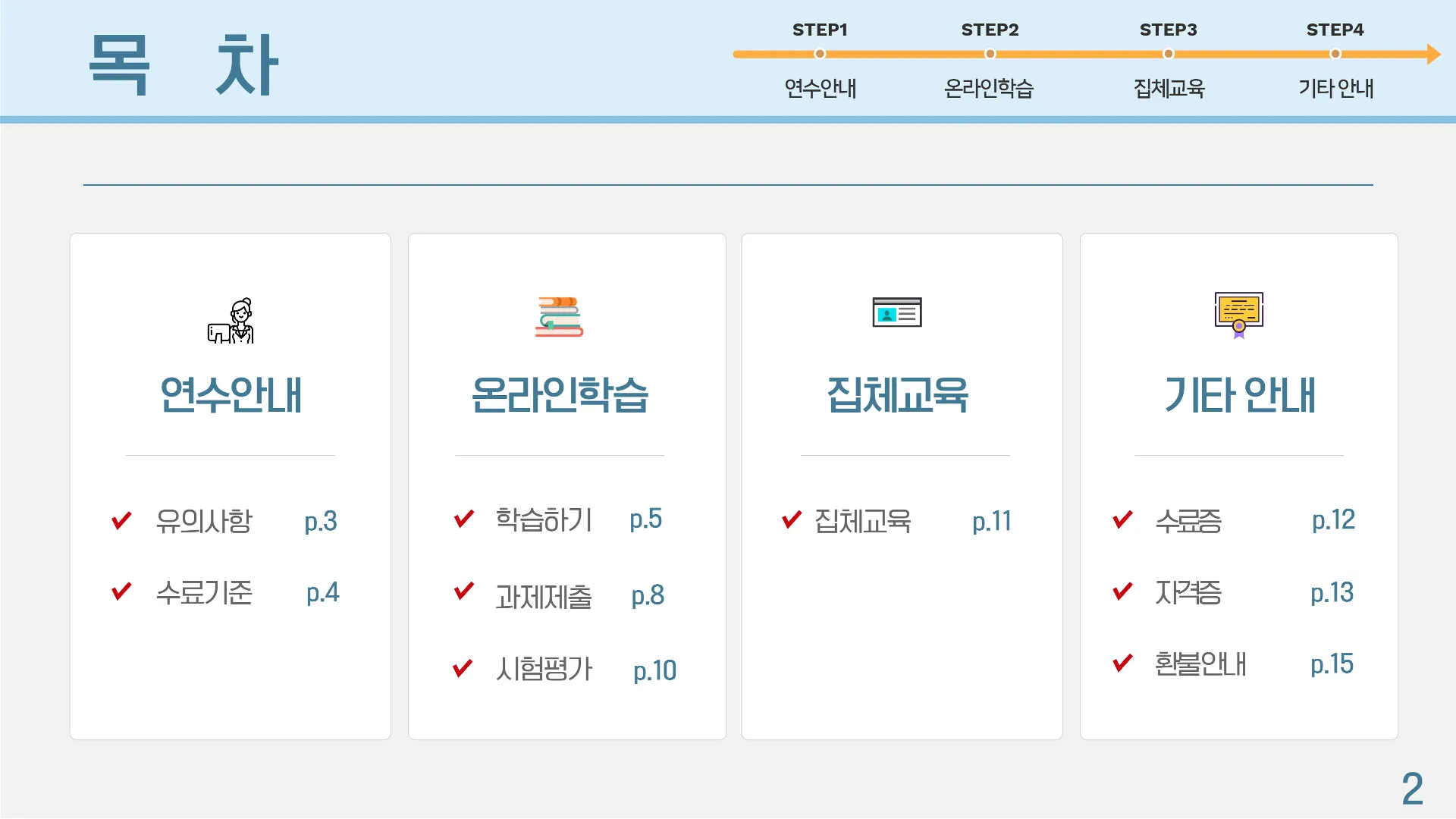
Task: Click the slide number 2
Action: point(1412,789)
